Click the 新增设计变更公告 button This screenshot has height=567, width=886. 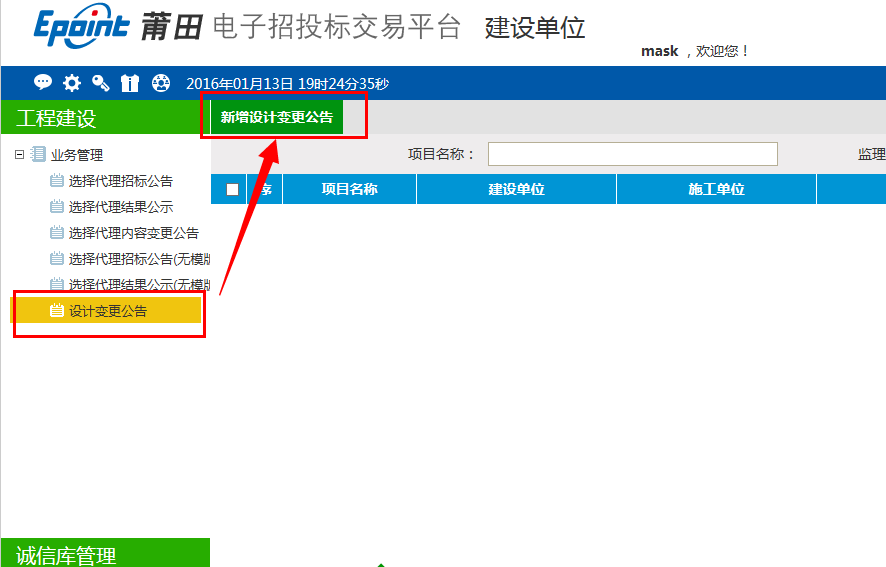click(277, 117)
